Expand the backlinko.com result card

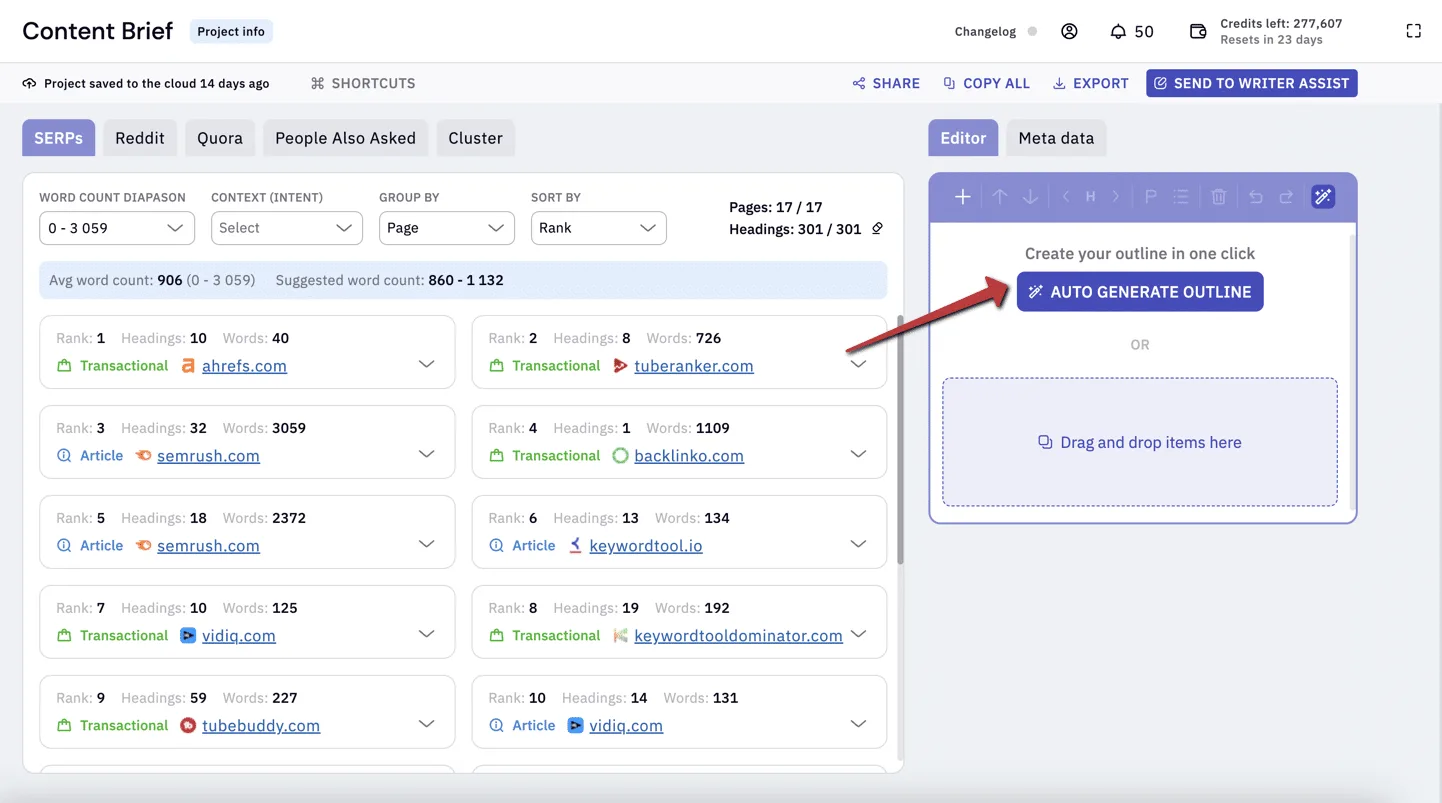(x=858, y=454)
